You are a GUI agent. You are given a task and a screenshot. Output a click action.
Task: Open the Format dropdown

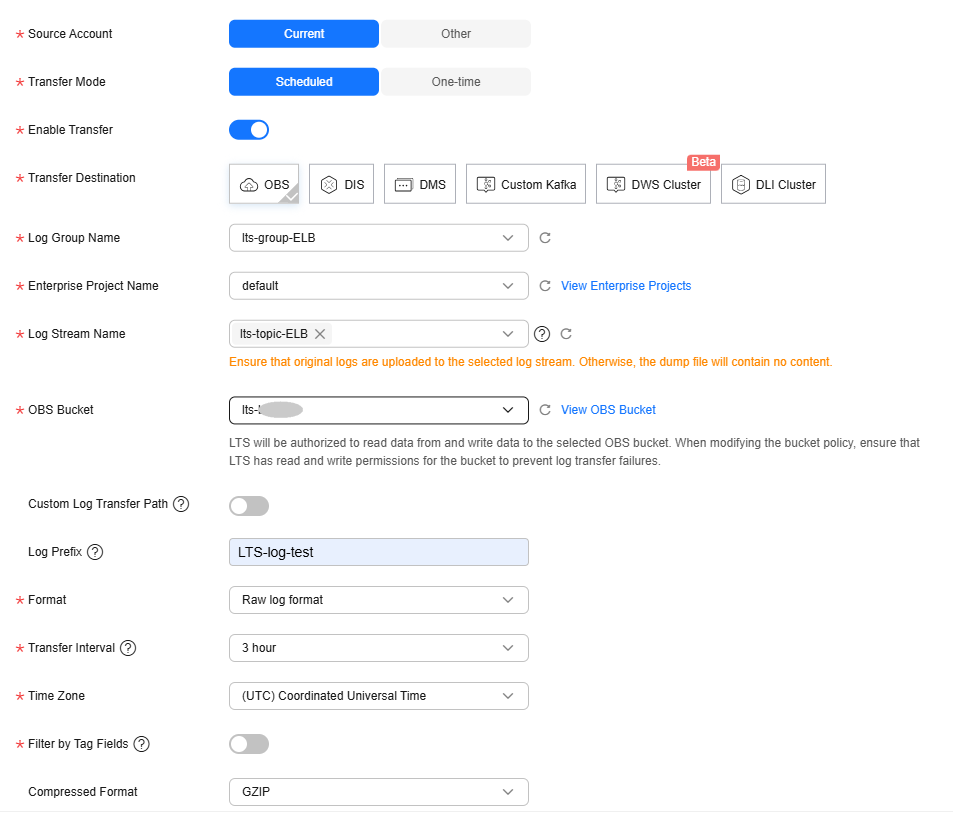pyautogui.click(x=379, y=600)
